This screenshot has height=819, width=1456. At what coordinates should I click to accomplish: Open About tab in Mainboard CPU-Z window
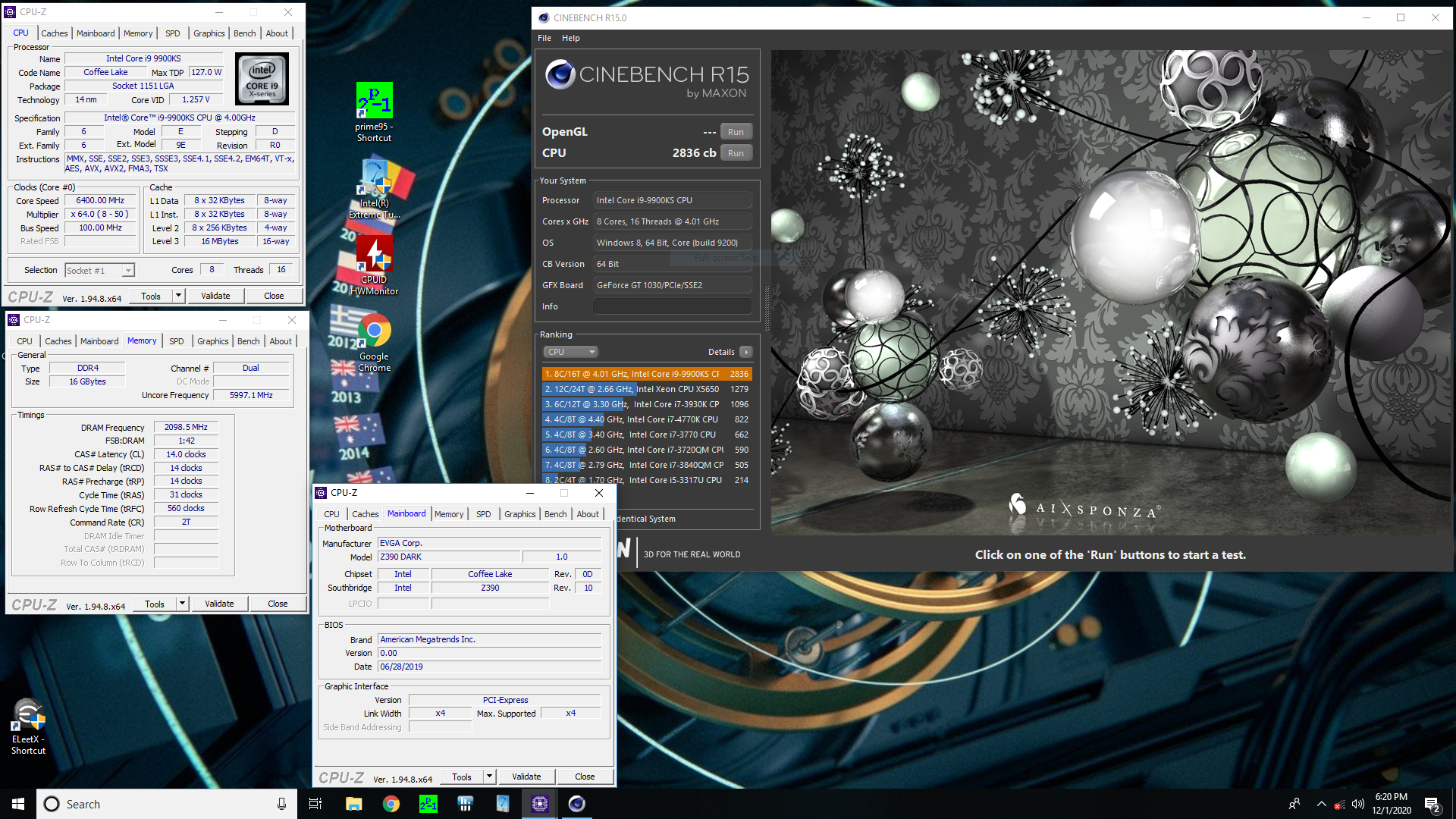[588, 514]
